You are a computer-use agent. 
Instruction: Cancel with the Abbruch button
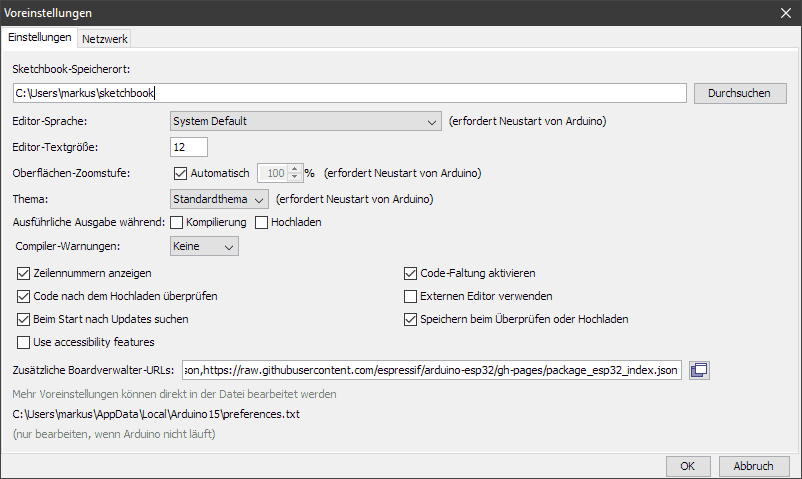[754, 466]
